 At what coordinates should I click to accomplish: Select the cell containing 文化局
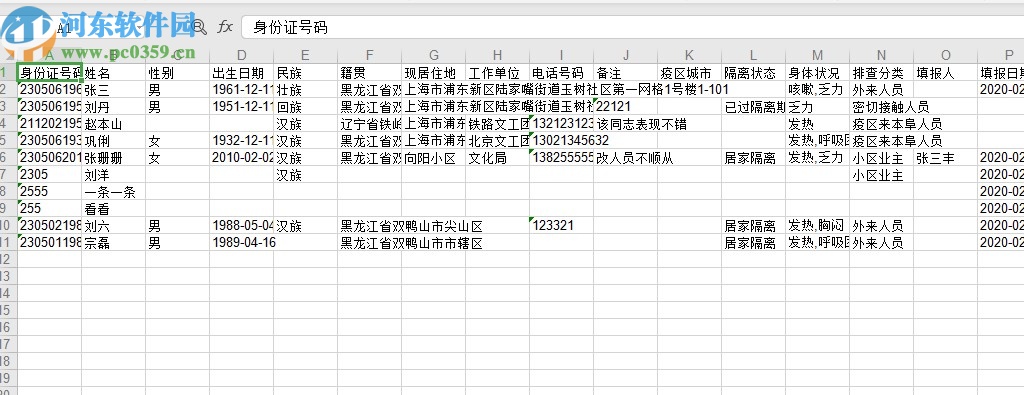pos(498,157)
